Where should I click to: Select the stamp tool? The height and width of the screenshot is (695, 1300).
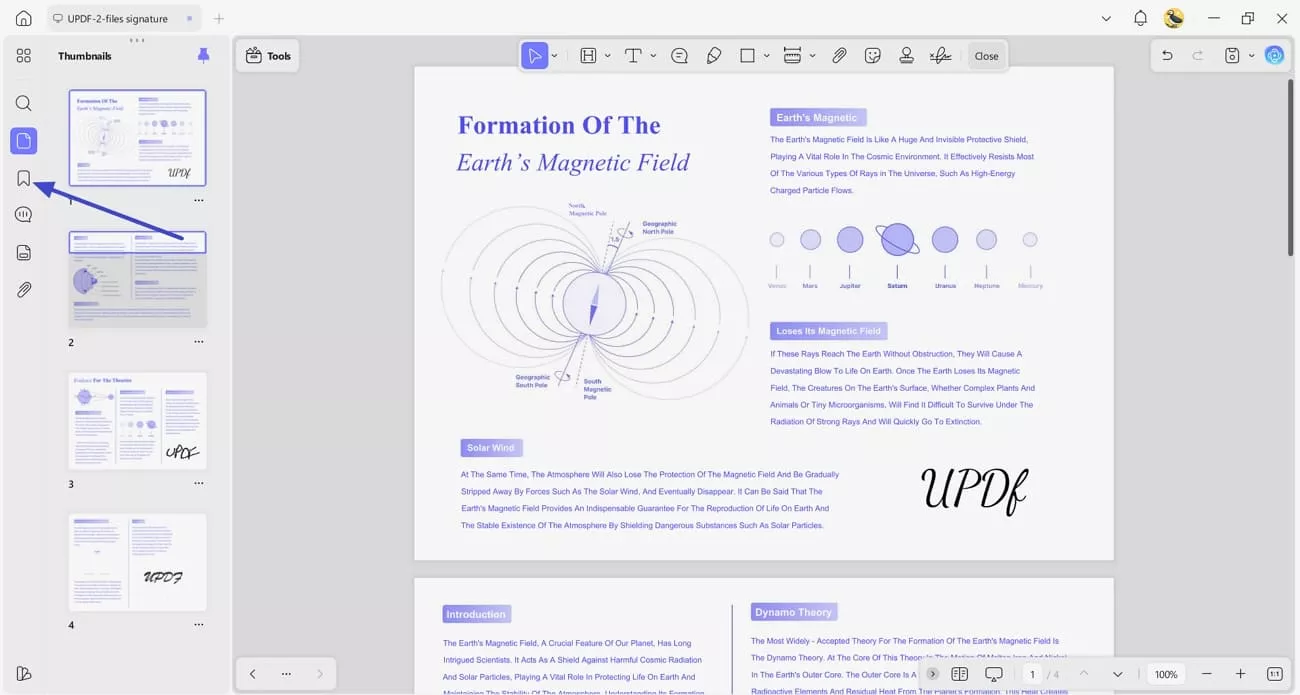point(907,56)
